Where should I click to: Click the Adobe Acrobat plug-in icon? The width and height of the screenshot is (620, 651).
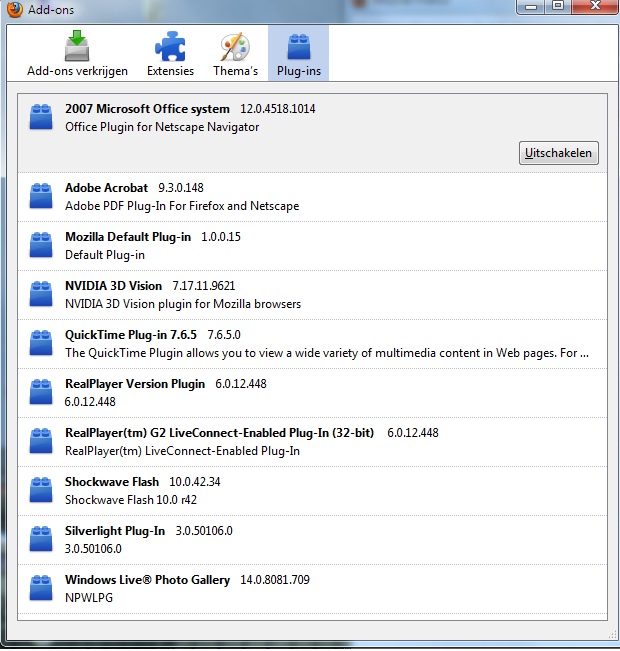(x=41, y=196)
